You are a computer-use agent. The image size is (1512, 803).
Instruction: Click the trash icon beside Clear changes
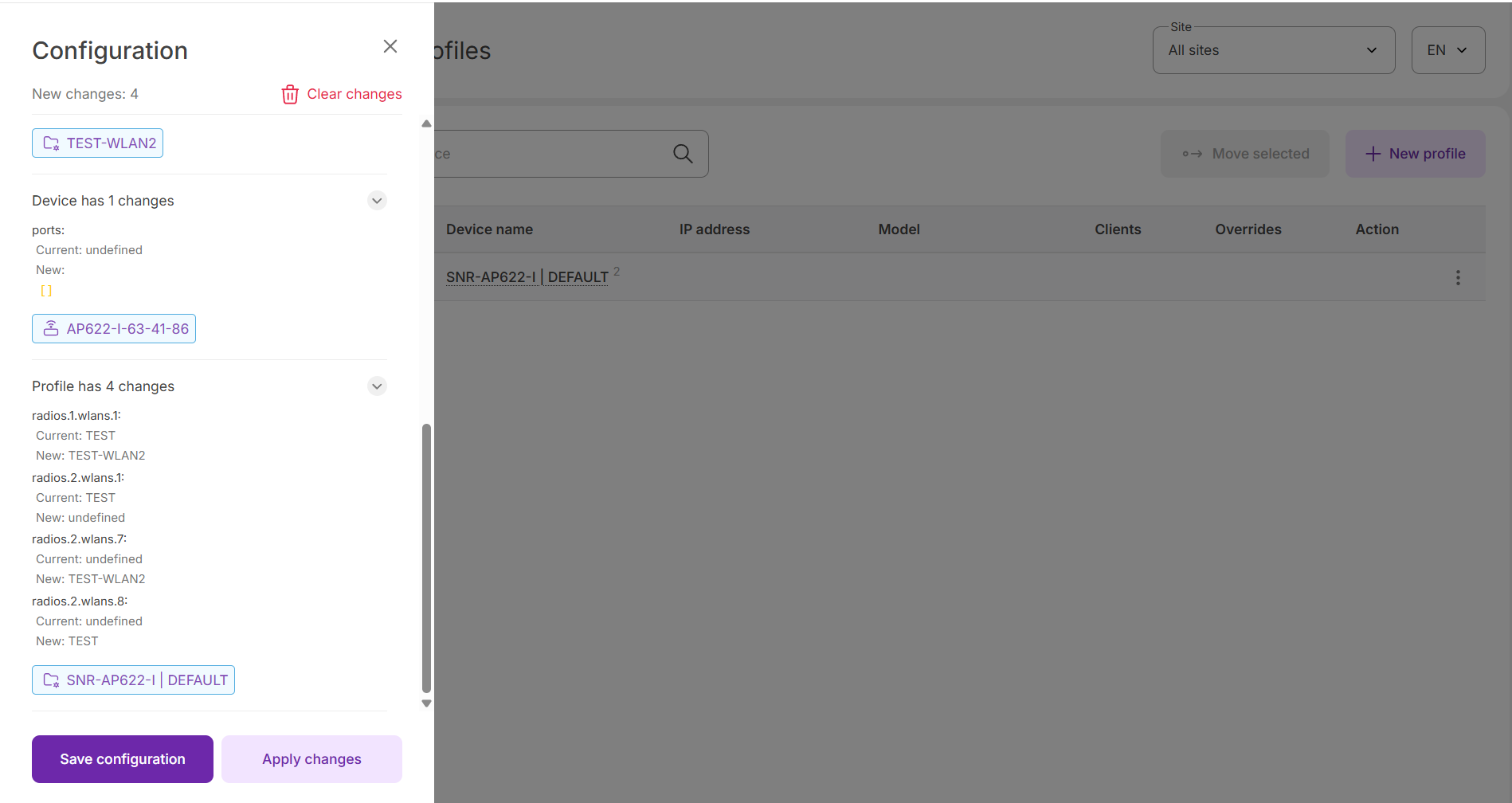[290, 94]
